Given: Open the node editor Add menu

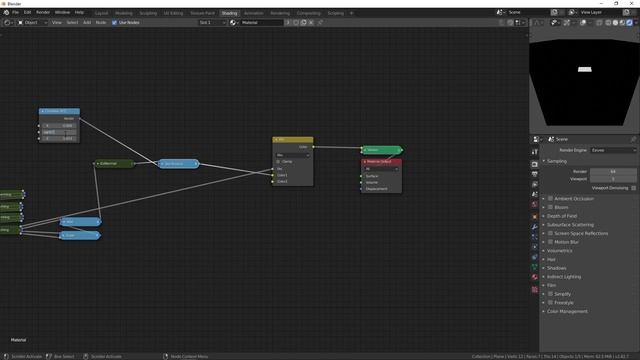Looking at the screenshot, I should click(x=87, y=22).
